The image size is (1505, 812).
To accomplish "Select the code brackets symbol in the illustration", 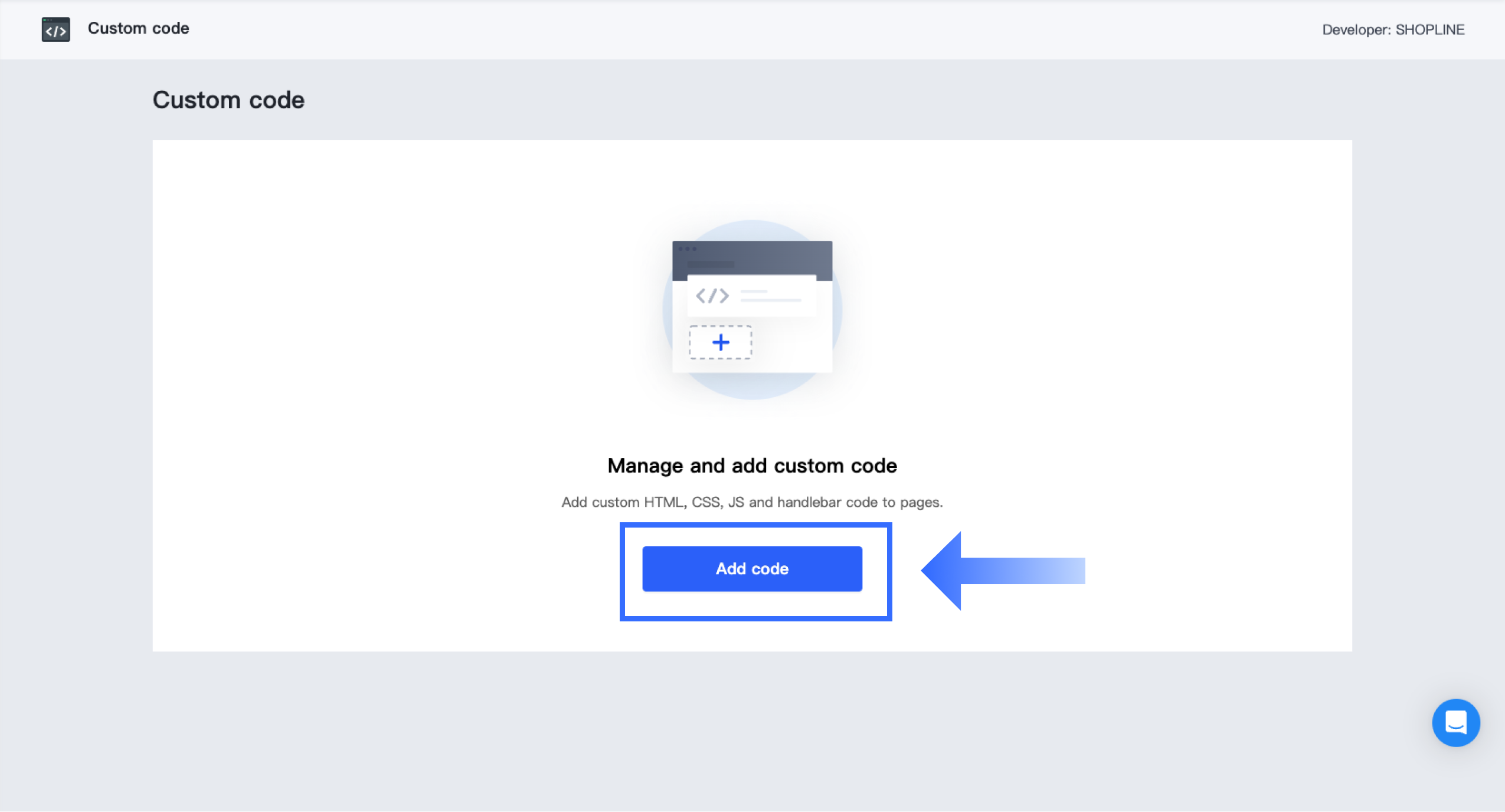I will pos(712,296).
